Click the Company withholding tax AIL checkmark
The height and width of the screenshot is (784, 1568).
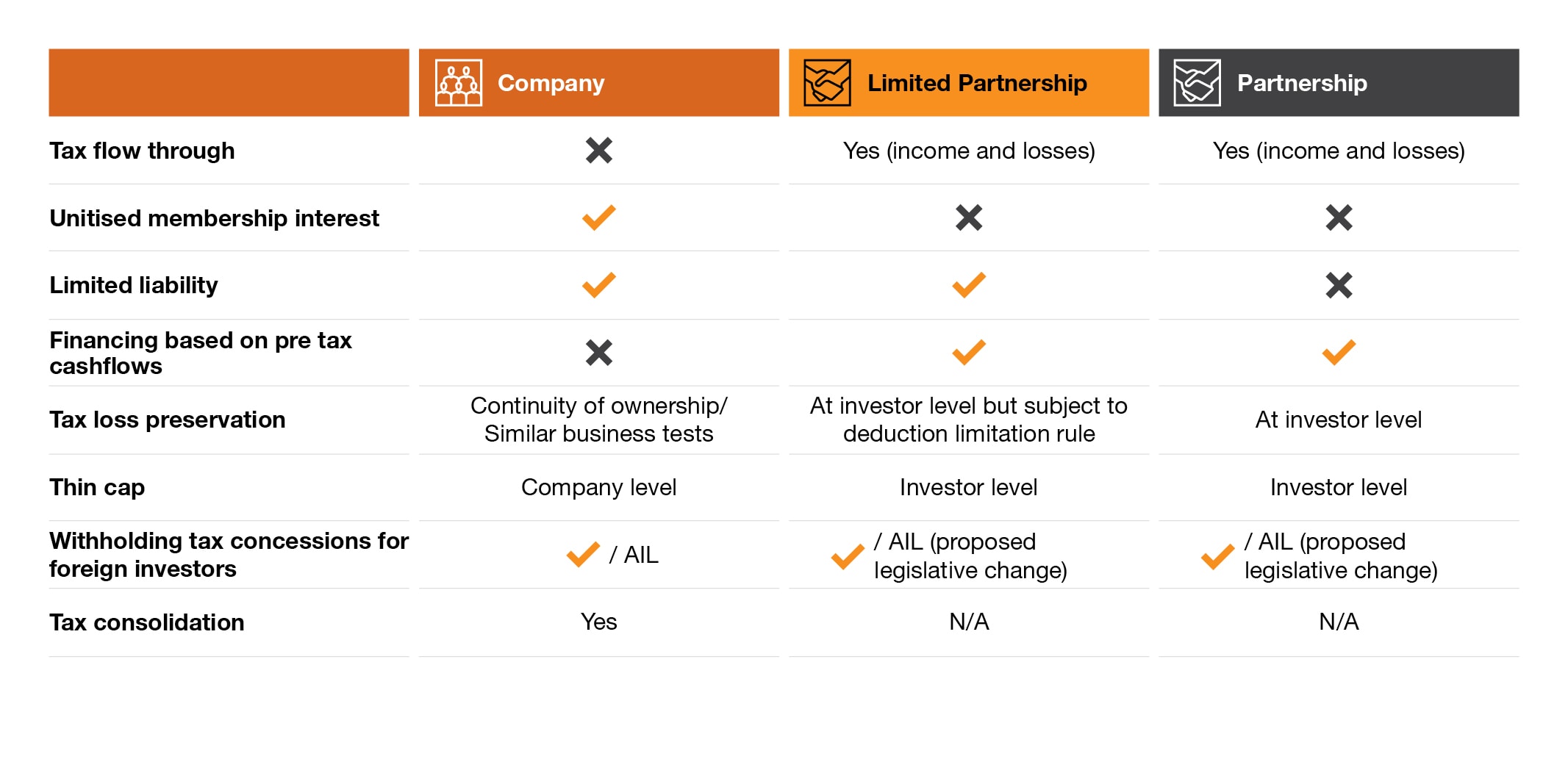pos(583,555)
